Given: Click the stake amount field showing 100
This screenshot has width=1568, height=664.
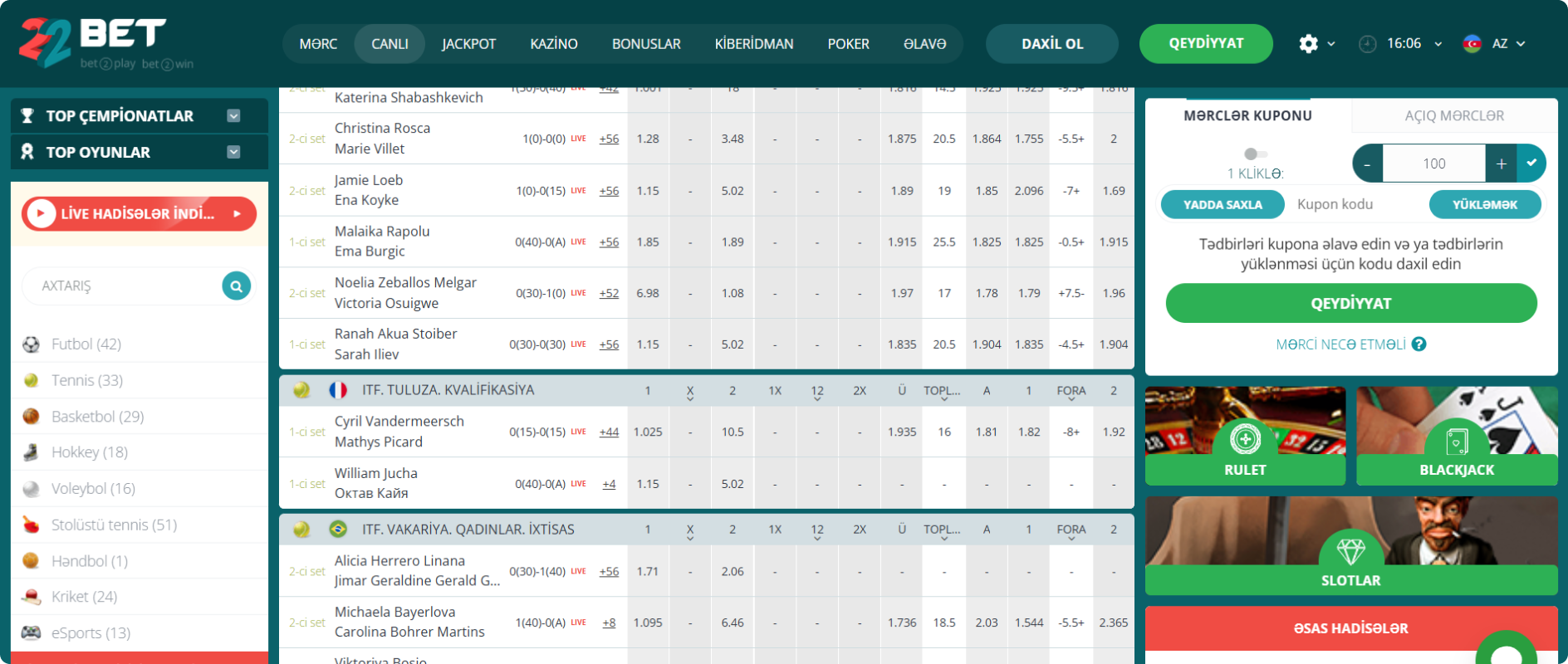Looking at the screenshot, I should pyautogui.click(x=1434, y=164).
